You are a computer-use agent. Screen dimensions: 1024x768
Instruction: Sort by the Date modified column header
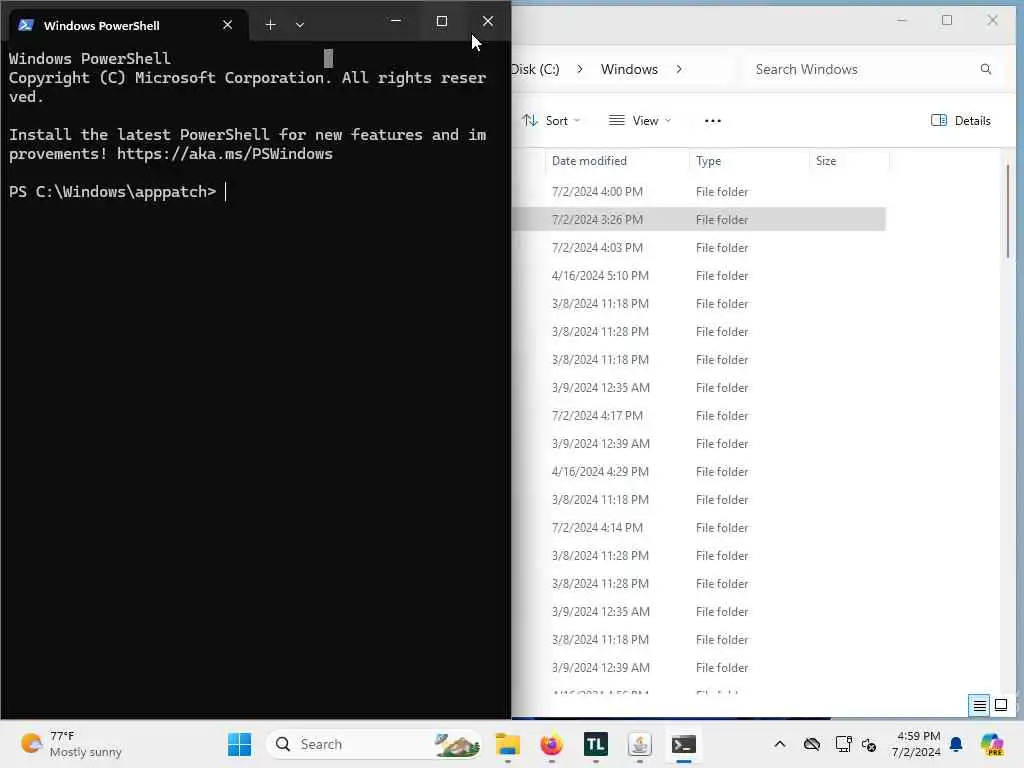tap(616, 161)
